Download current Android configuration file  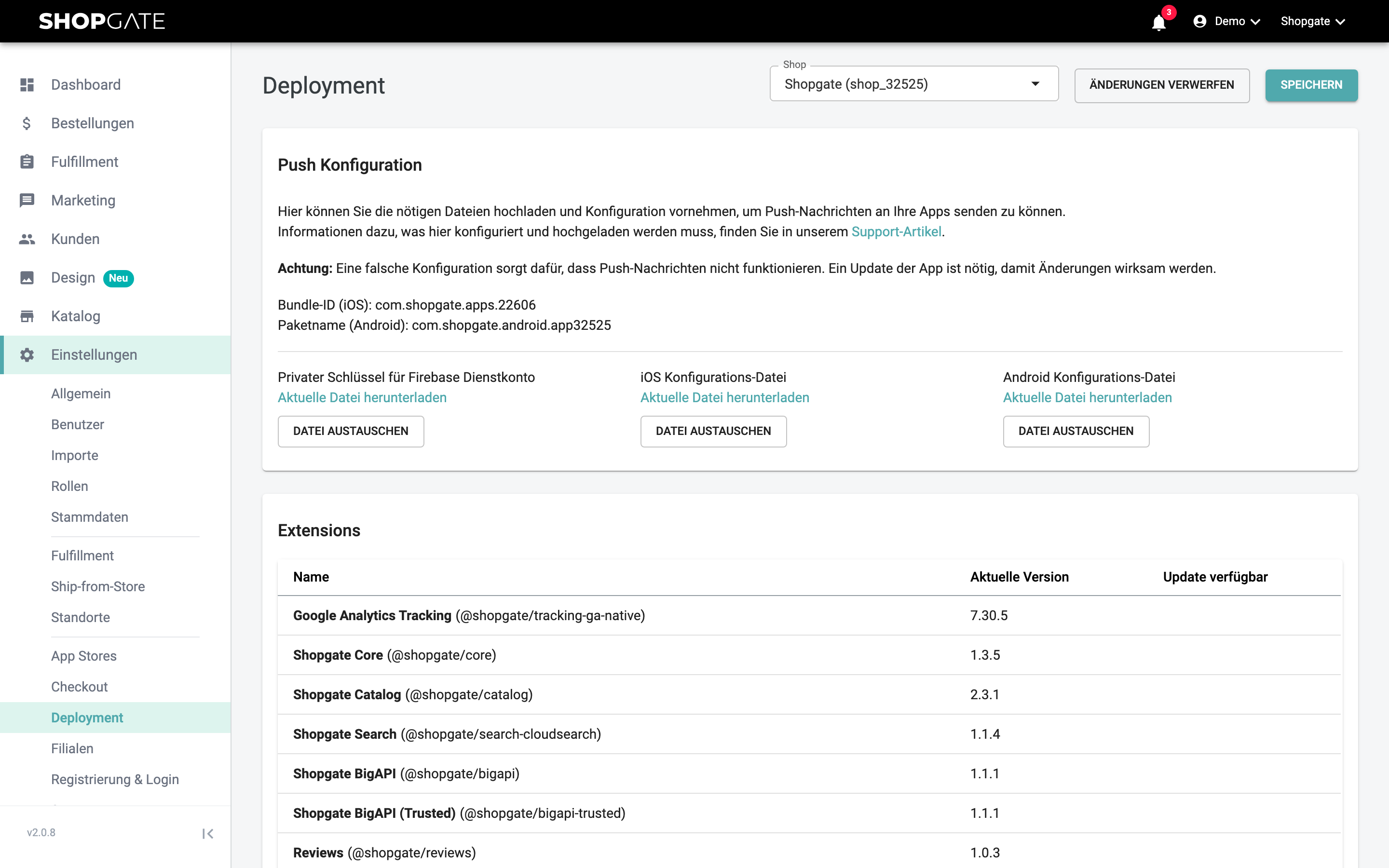(x=1087, y=398)
